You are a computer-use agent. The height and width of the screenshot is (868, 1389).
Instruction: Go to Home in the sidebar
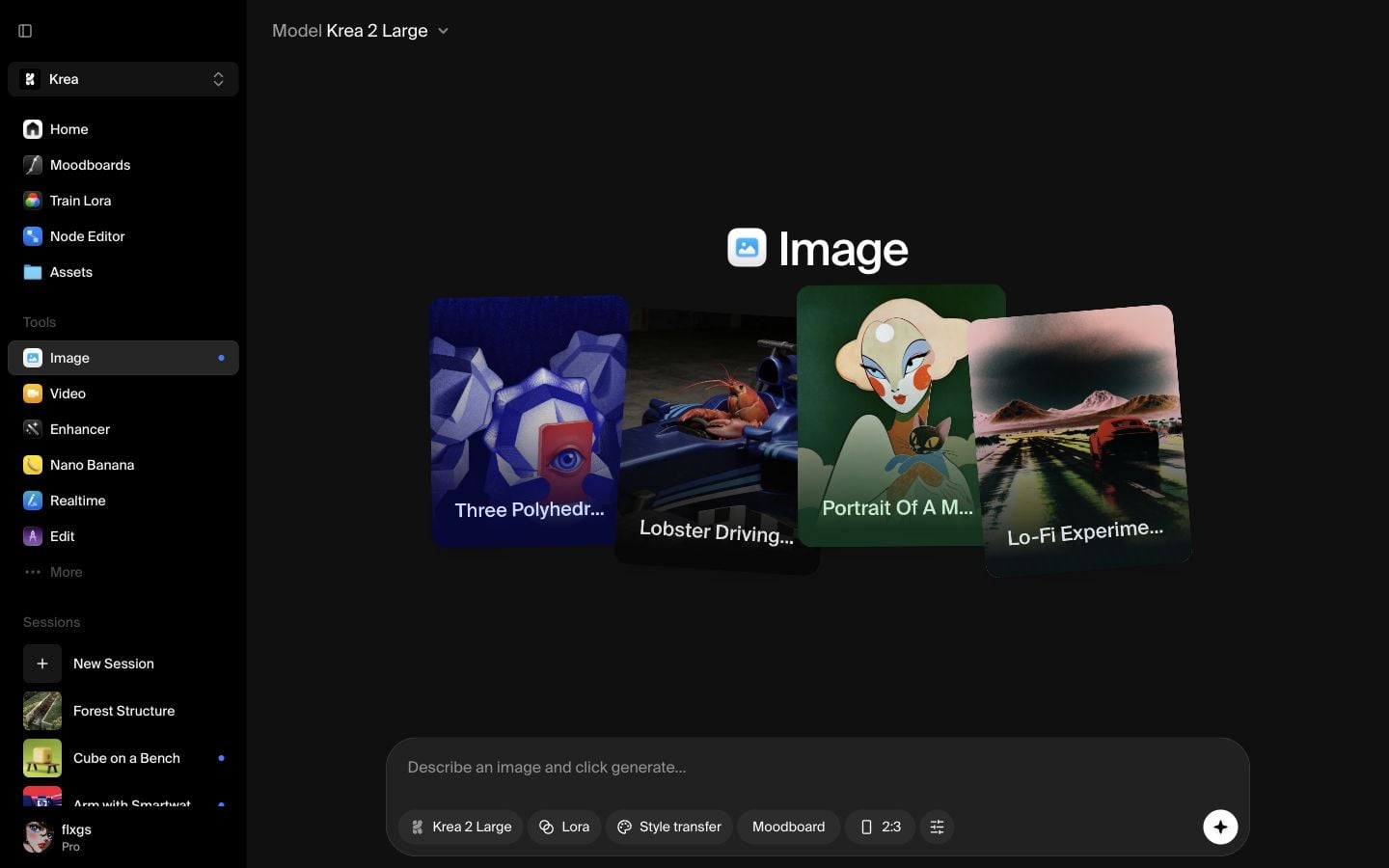[x=123, y=129]
